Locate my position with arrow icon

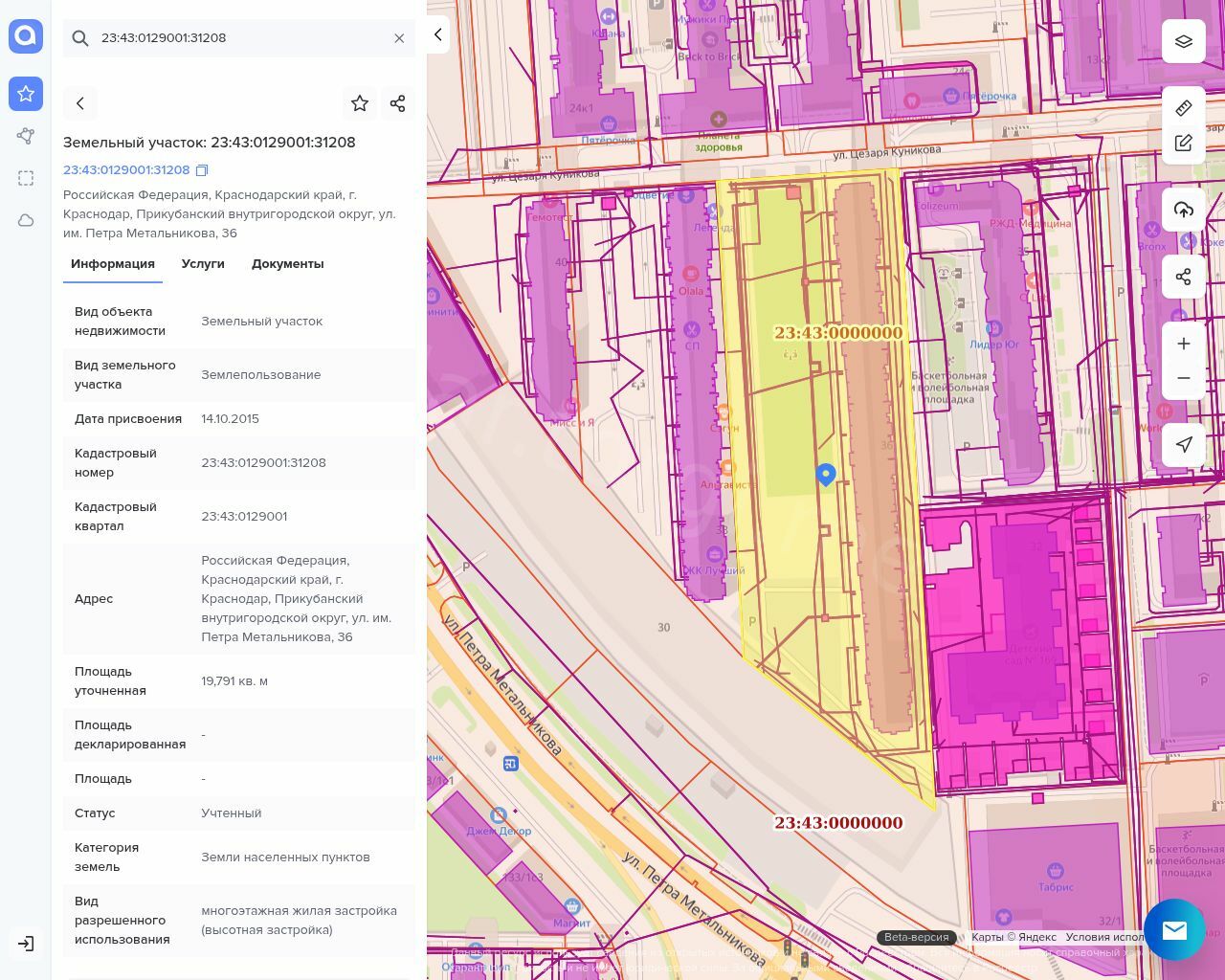point(1183,445)
